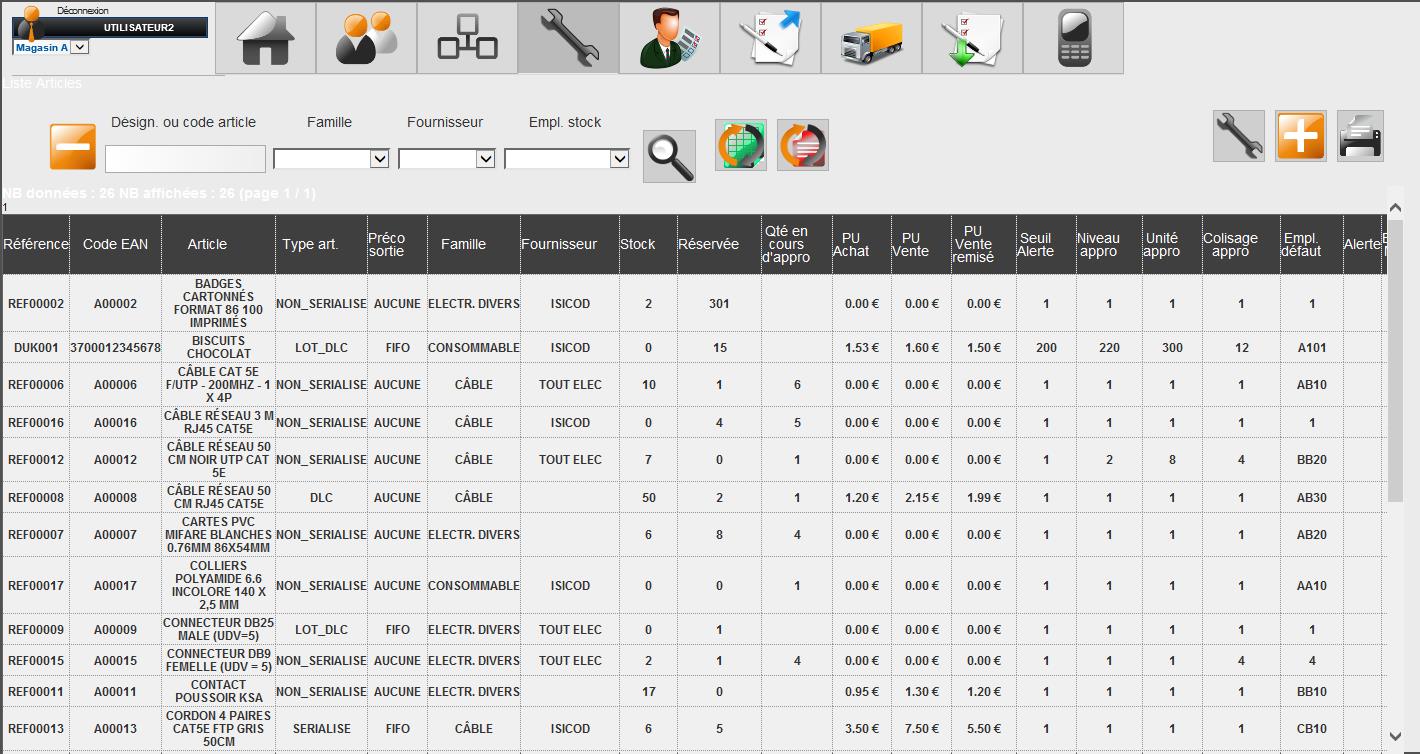The image size is (1420, 754).
Task: Click the orange minus icon
Action: (73, 147)
